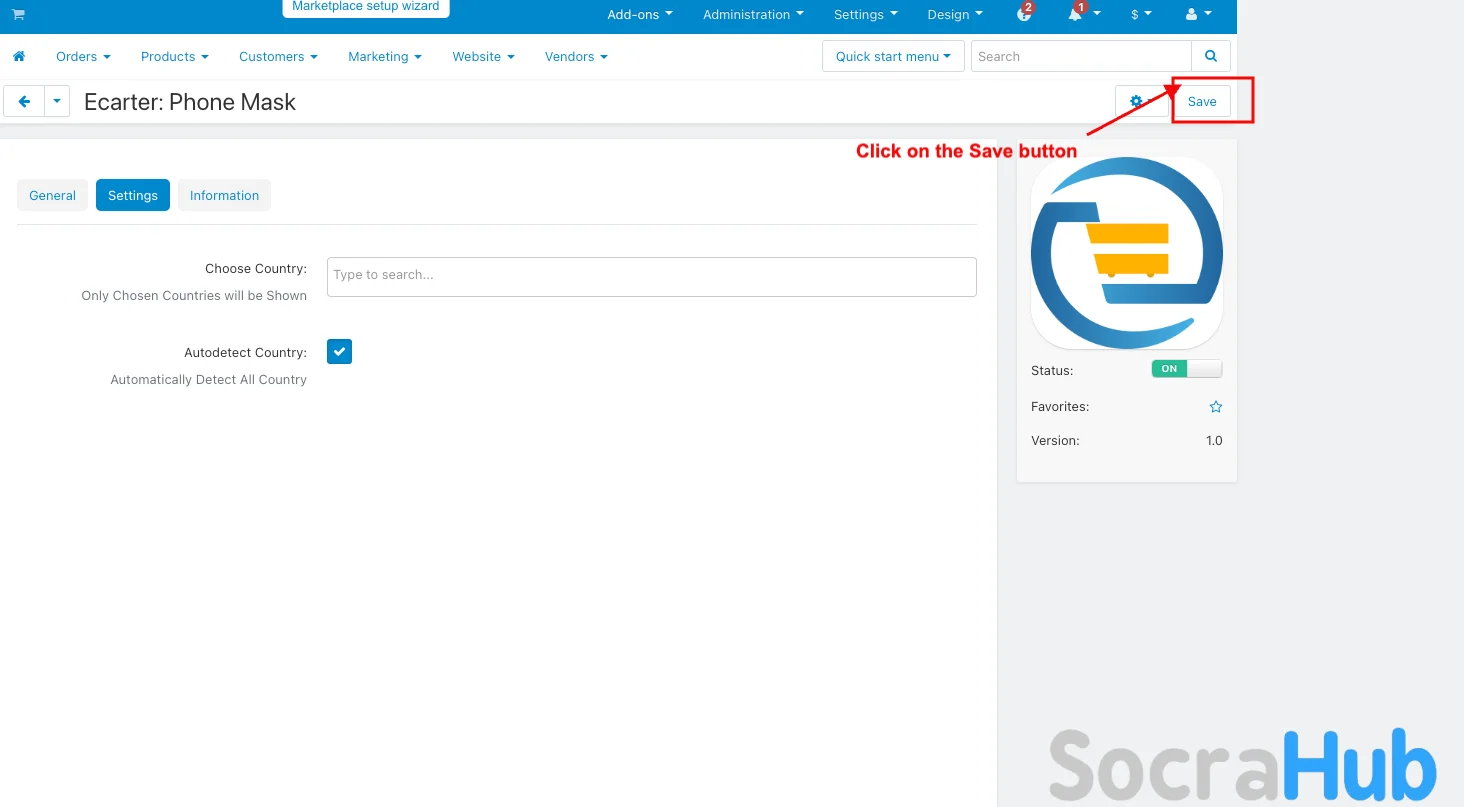This screenshot has height=807, width=1464.
Task: Select the Settings tab
Action: pos(133,195)
